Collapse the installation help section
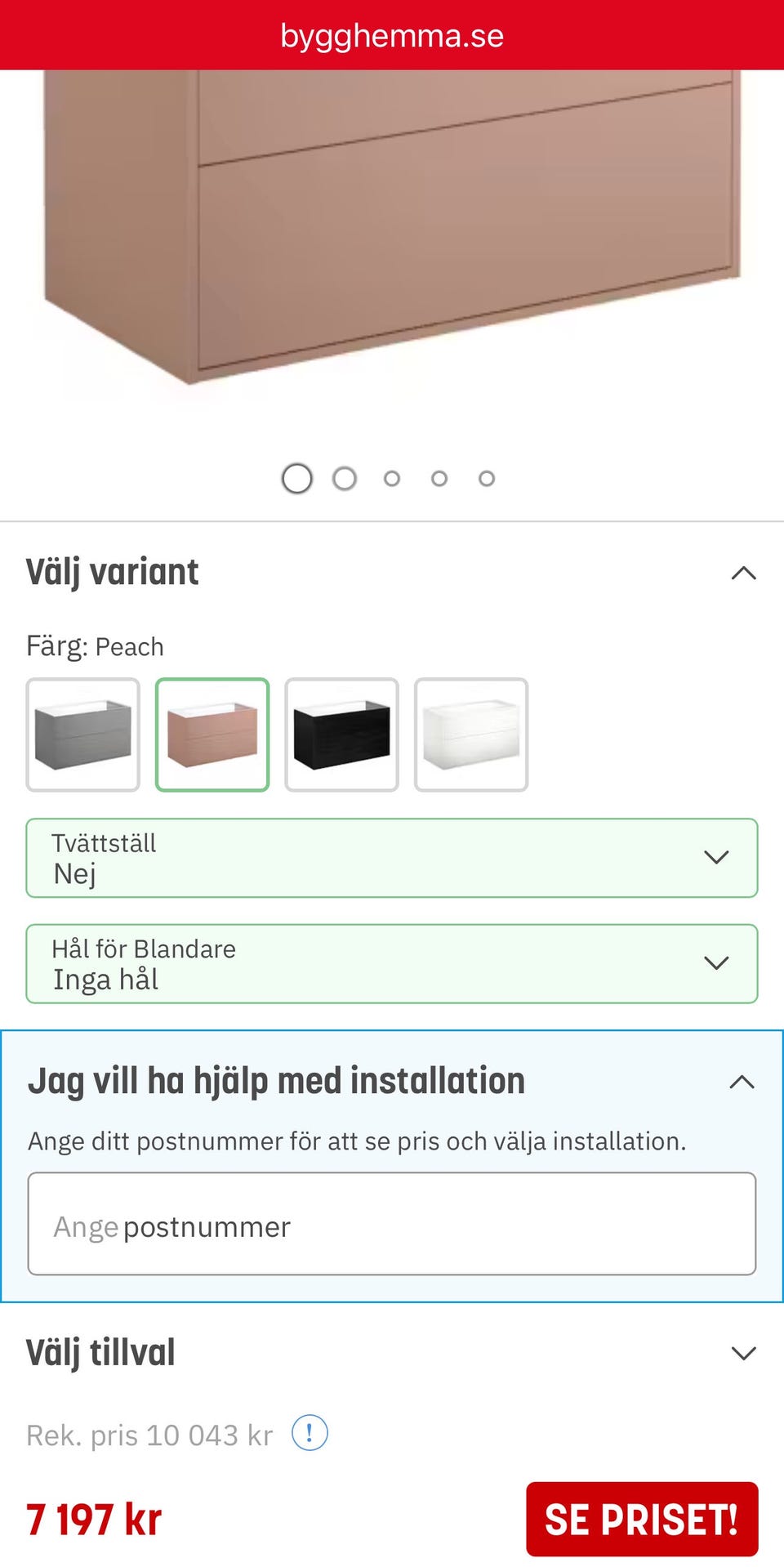 click(742, 1082)
